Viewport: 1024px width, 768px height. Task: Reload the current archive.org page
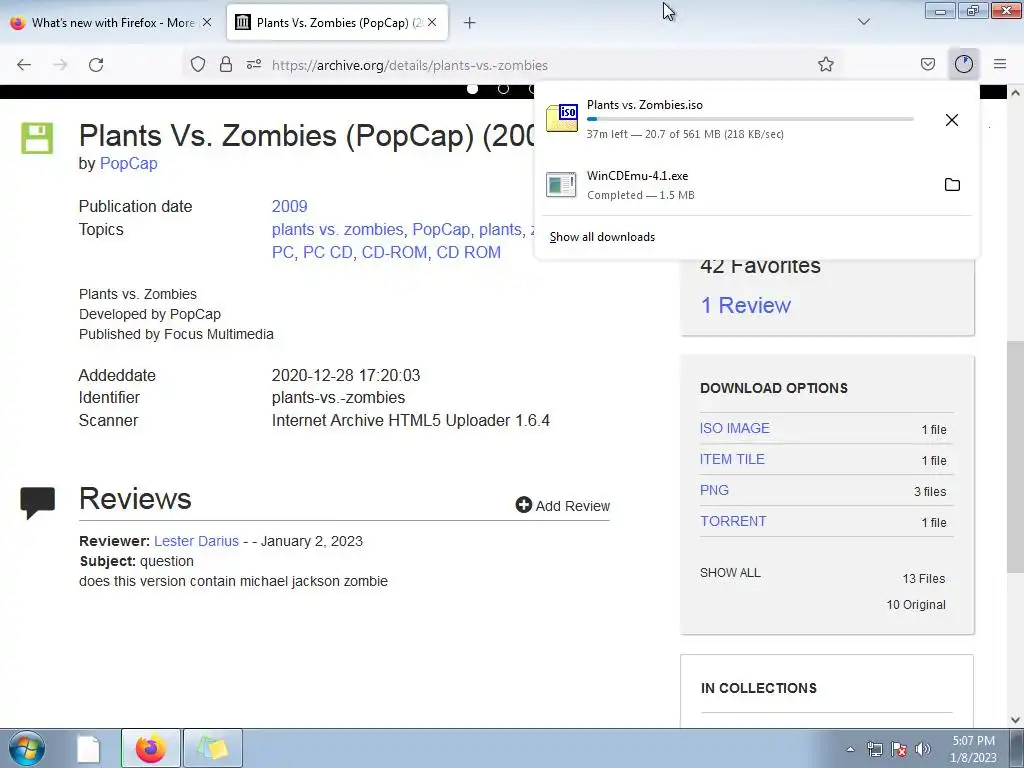pyautogui.click(x=96, y=65)
